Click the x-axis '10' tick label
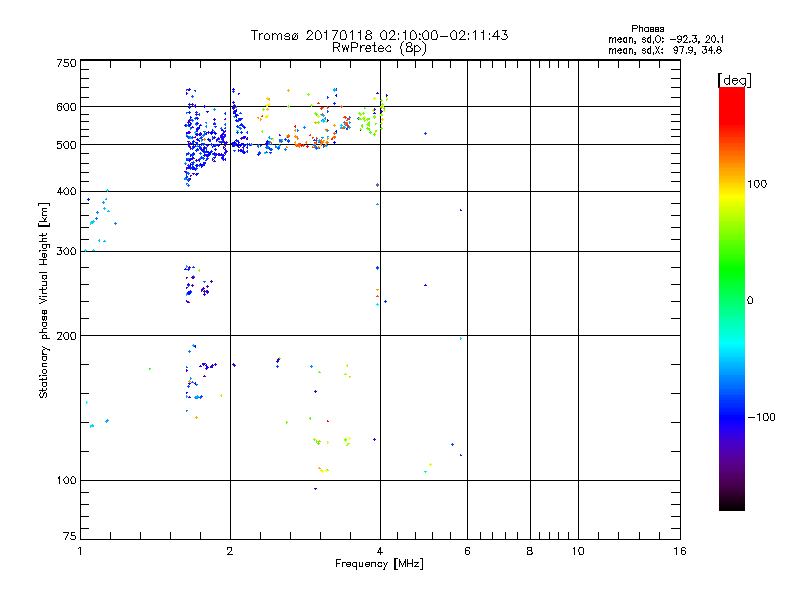 pyautogui.click(x=578, y=551)
